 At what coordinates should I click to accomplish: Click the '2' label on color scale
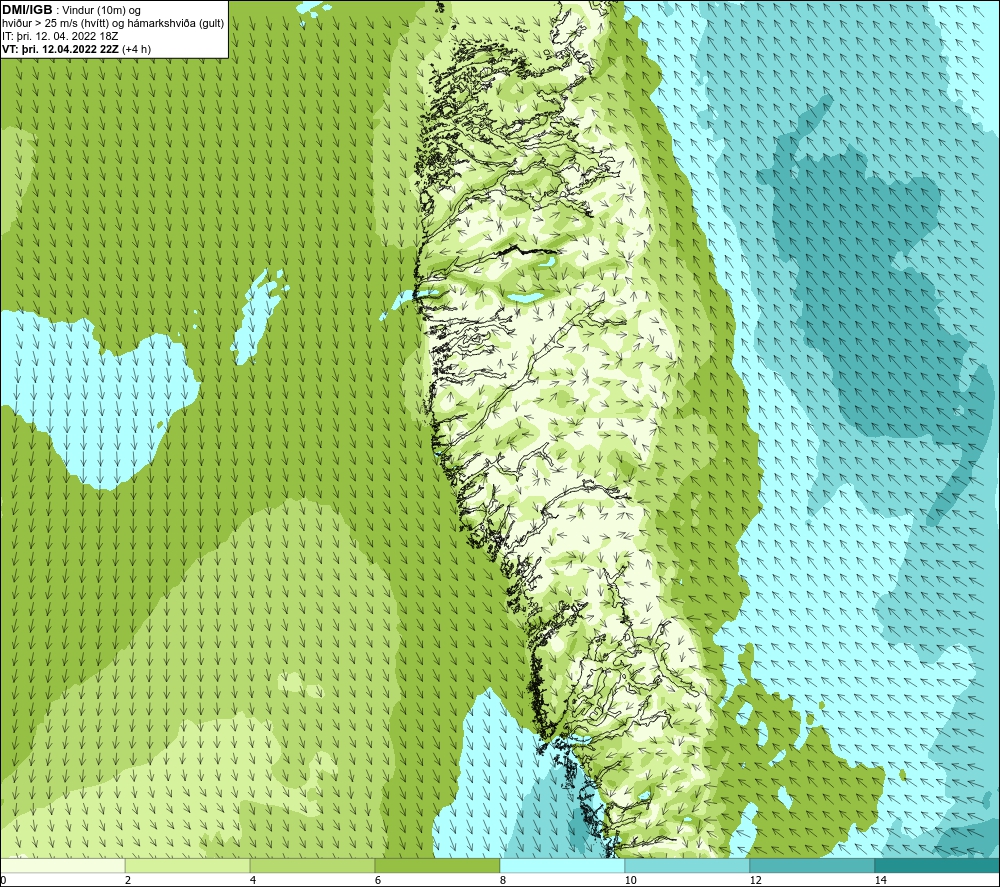coord(128,880)
